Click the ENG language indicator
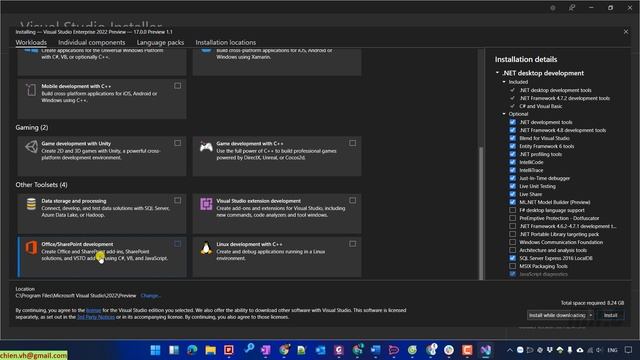The image size is (640, 360). (x=612, y=350)
